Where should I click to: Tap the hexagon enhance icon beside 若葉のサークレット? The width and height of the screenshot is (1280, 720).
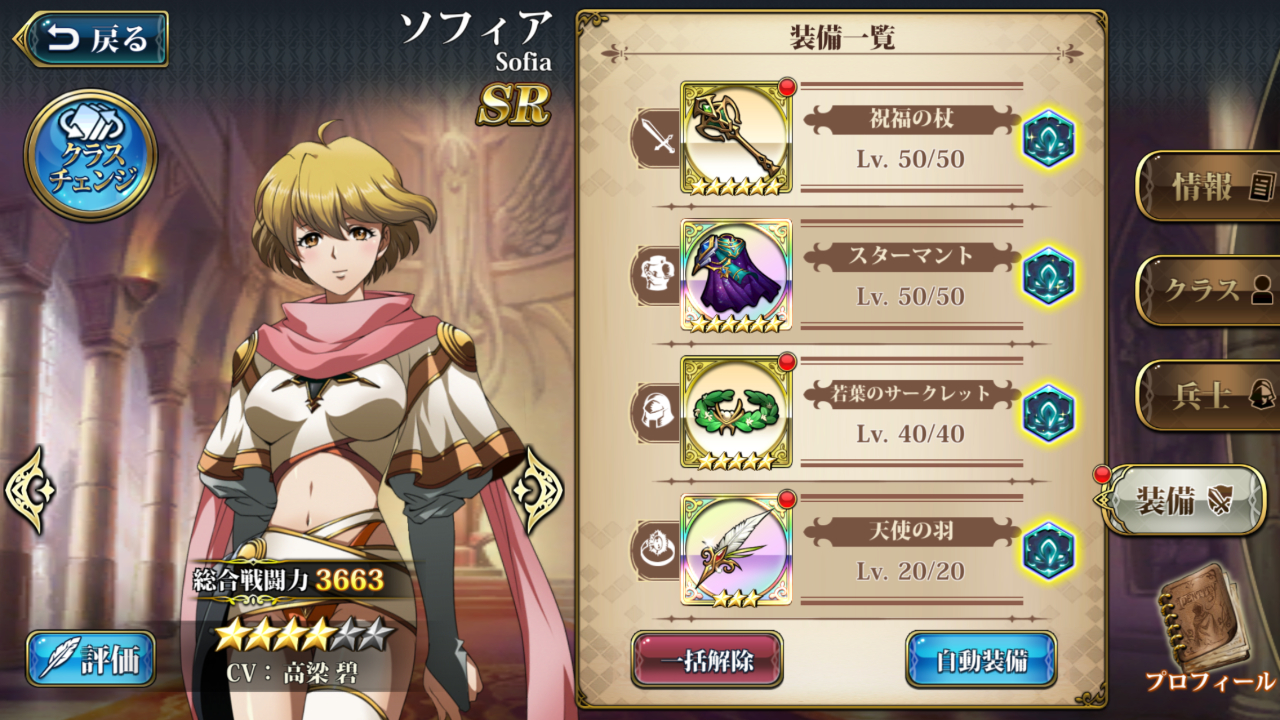1049,413
